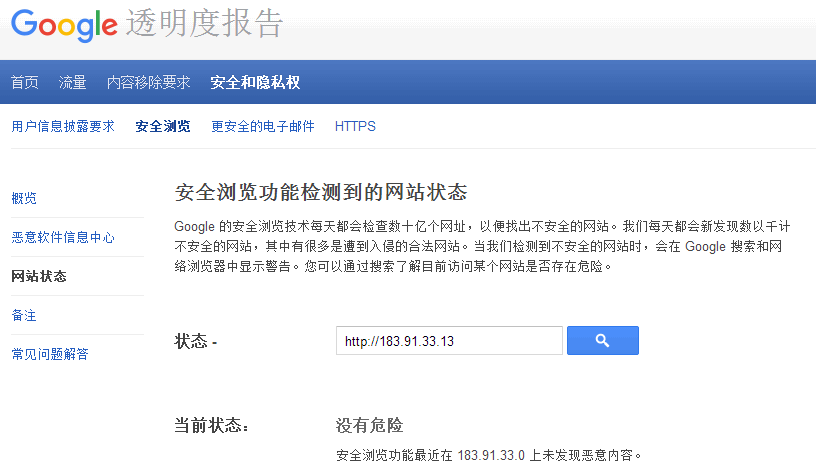816x467 pixels.
Task: Go to 常见问题解答 in the sidebar
Action: pos(52,354)
